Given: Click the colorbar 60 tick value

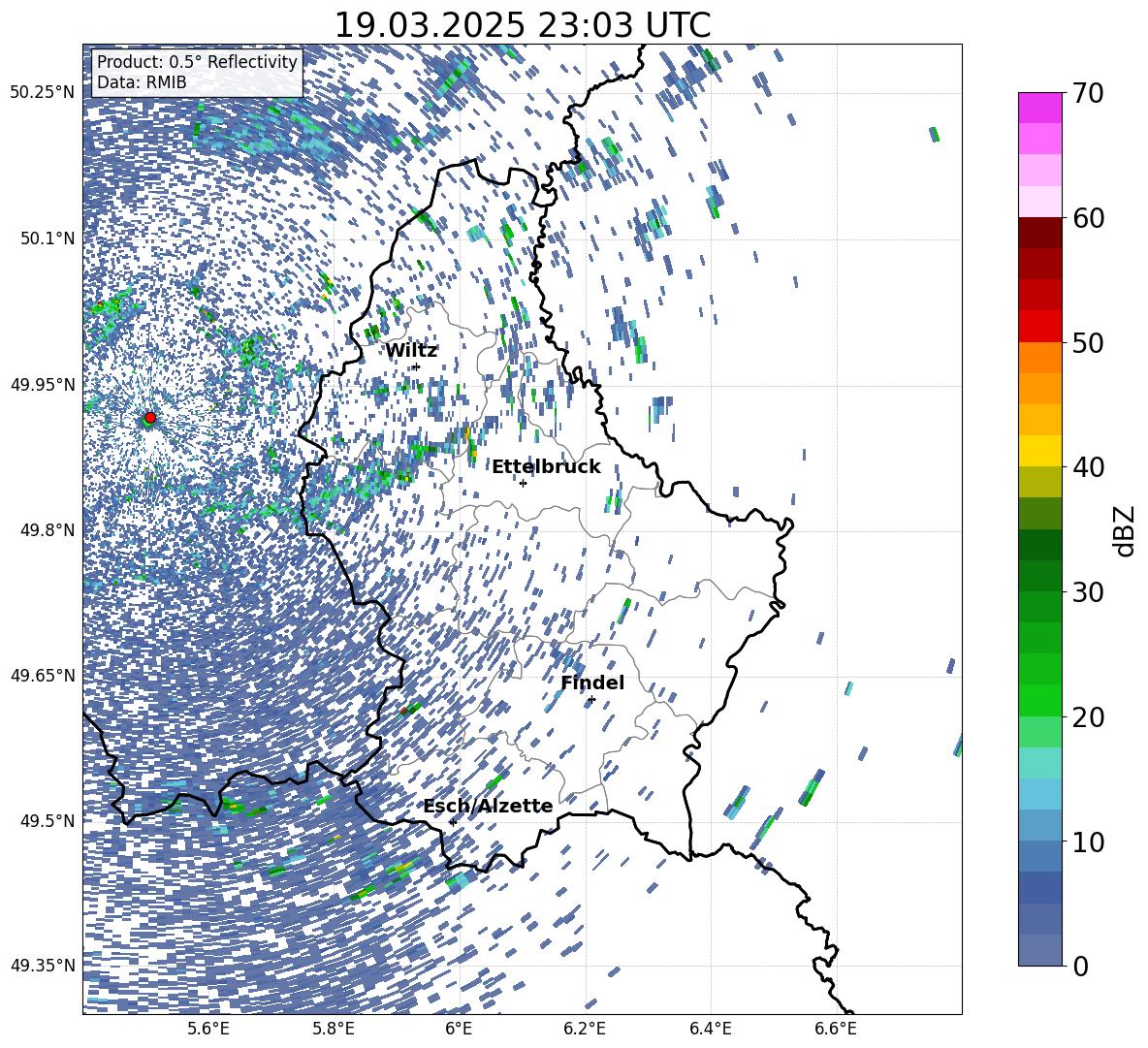Looking at the screenshot, I should (x=1089, y=218).
